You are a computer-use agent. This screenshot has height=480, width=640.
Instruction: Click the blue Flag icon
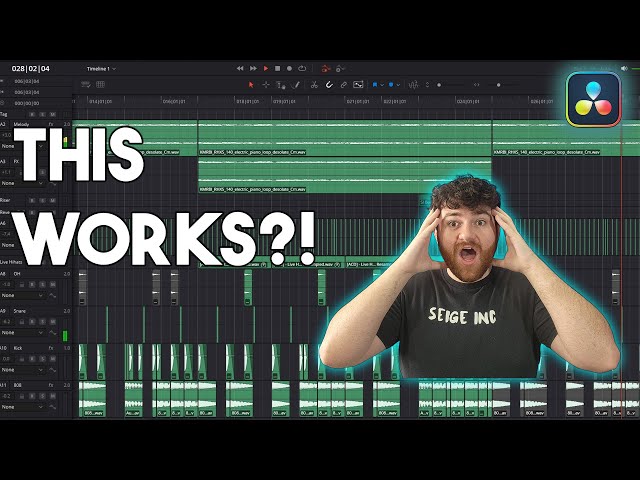pos(375,84)
